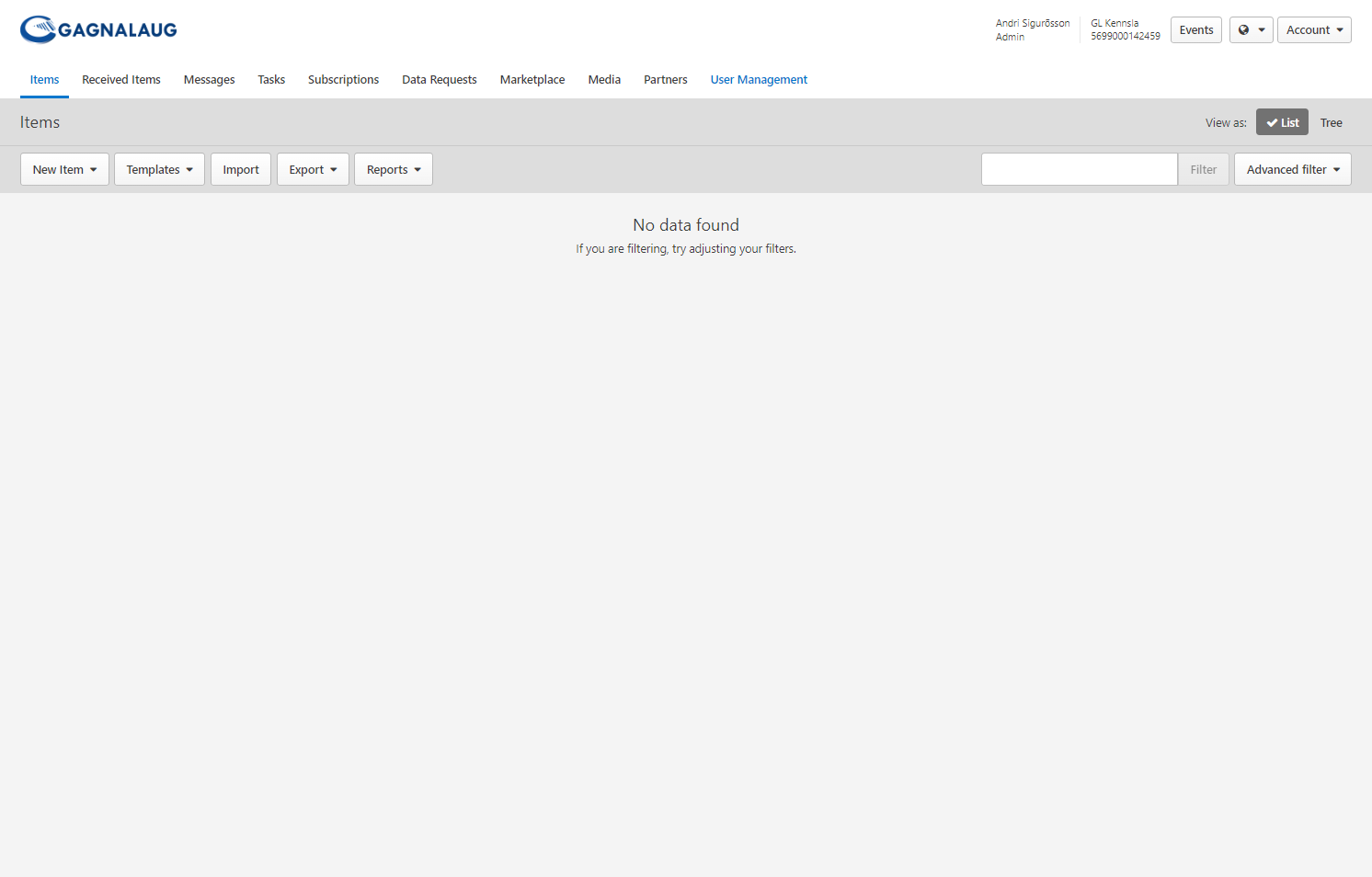Expand the Export dropdown

313,169
